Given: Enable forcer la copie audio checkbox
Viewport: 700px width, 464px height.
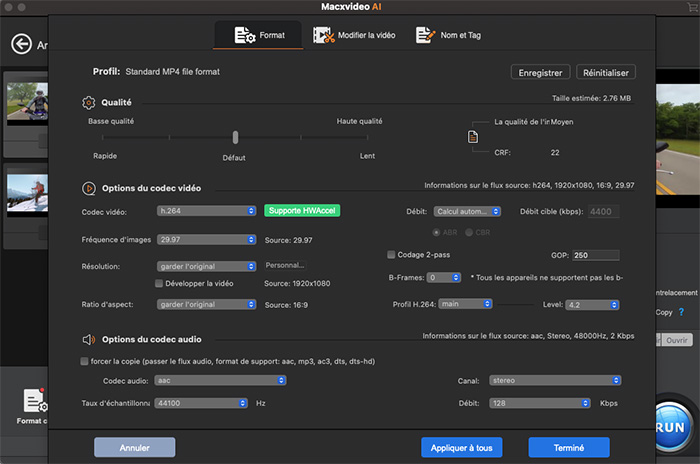Looking at the screenshot, I should [84, 361].
